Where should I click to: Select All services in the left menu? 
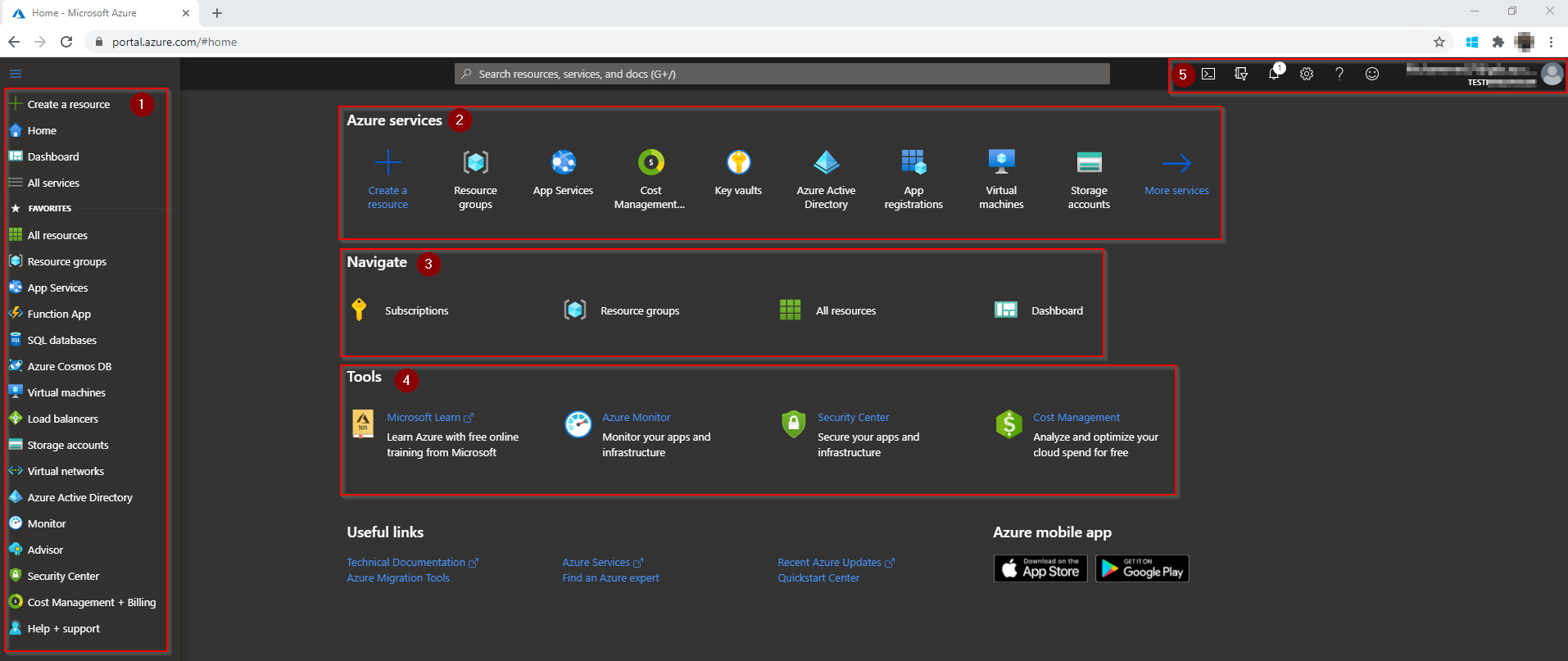(x=53, y=183)
